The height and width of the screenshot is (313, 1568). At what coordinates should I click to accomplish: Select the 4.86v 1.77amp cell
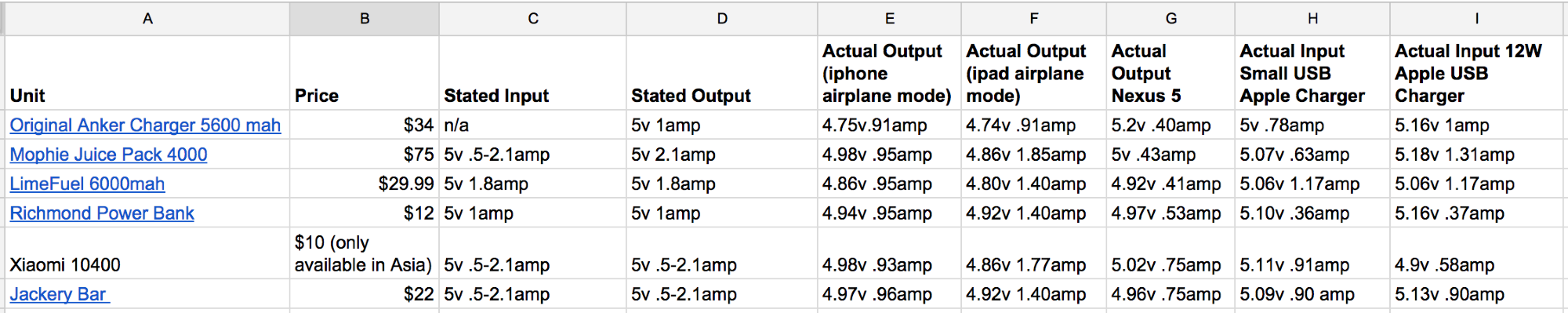(1033, 253)
